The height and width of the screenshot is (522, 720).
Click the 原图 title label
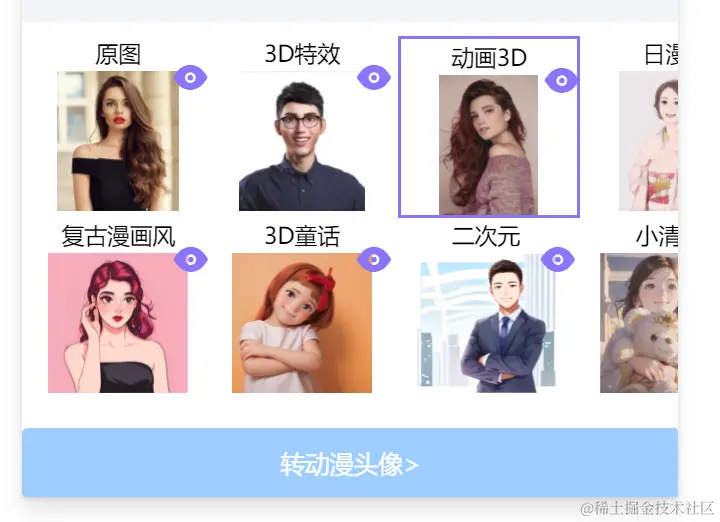(118, 55)
